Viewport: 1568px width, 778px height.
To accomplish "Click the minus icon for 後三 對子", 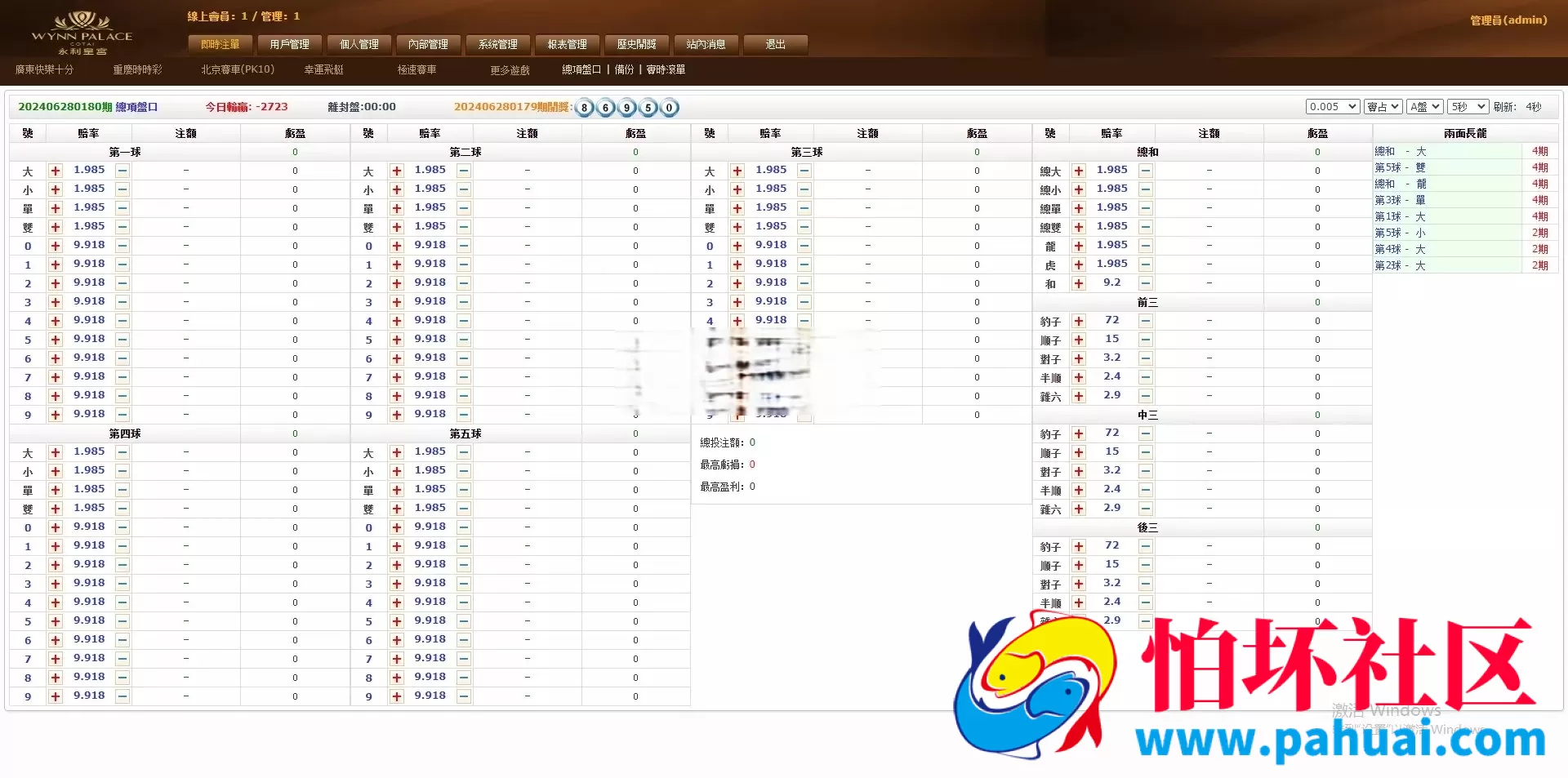I will [x=1146, y=584].
